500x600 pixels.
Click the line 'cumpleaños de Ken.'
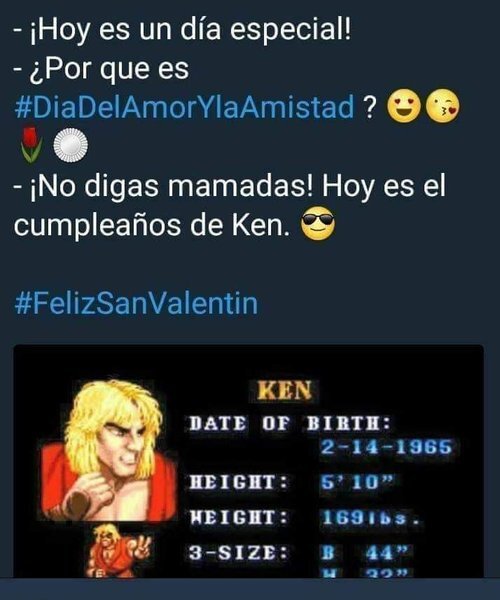[x=151, y=225]
